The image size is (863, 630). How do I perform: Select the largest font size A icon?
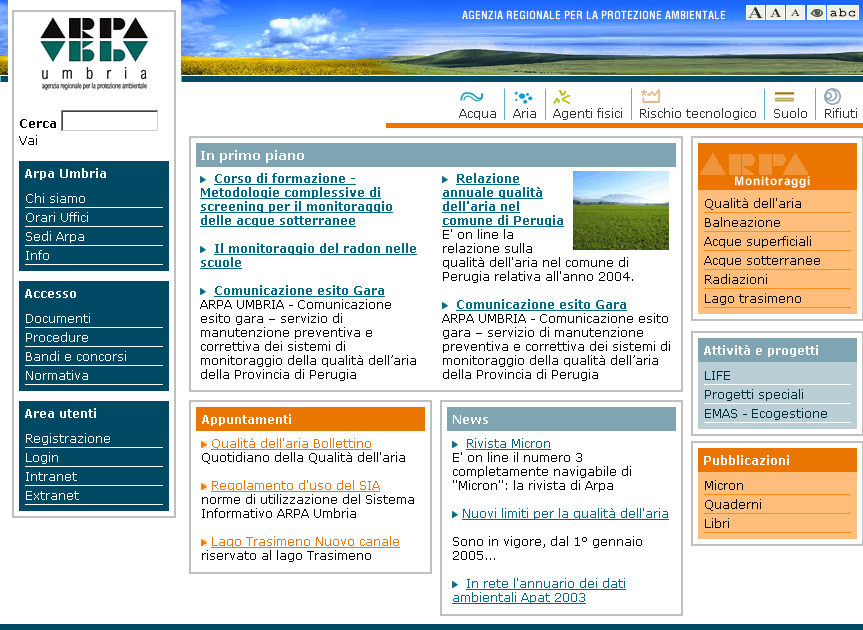point(755,13)
